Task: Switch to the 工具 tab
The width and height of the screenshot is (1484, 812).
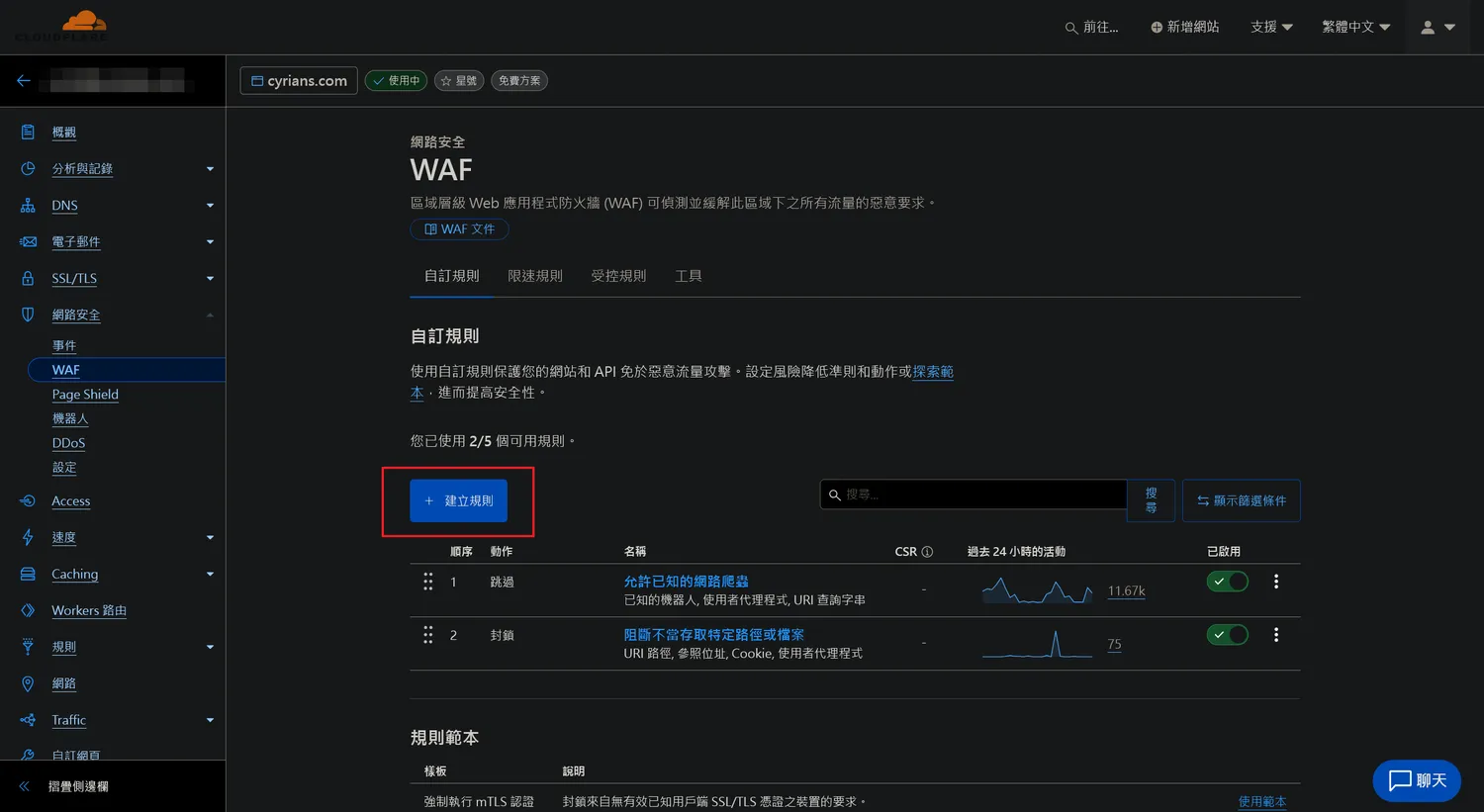Action: point(688,276)
